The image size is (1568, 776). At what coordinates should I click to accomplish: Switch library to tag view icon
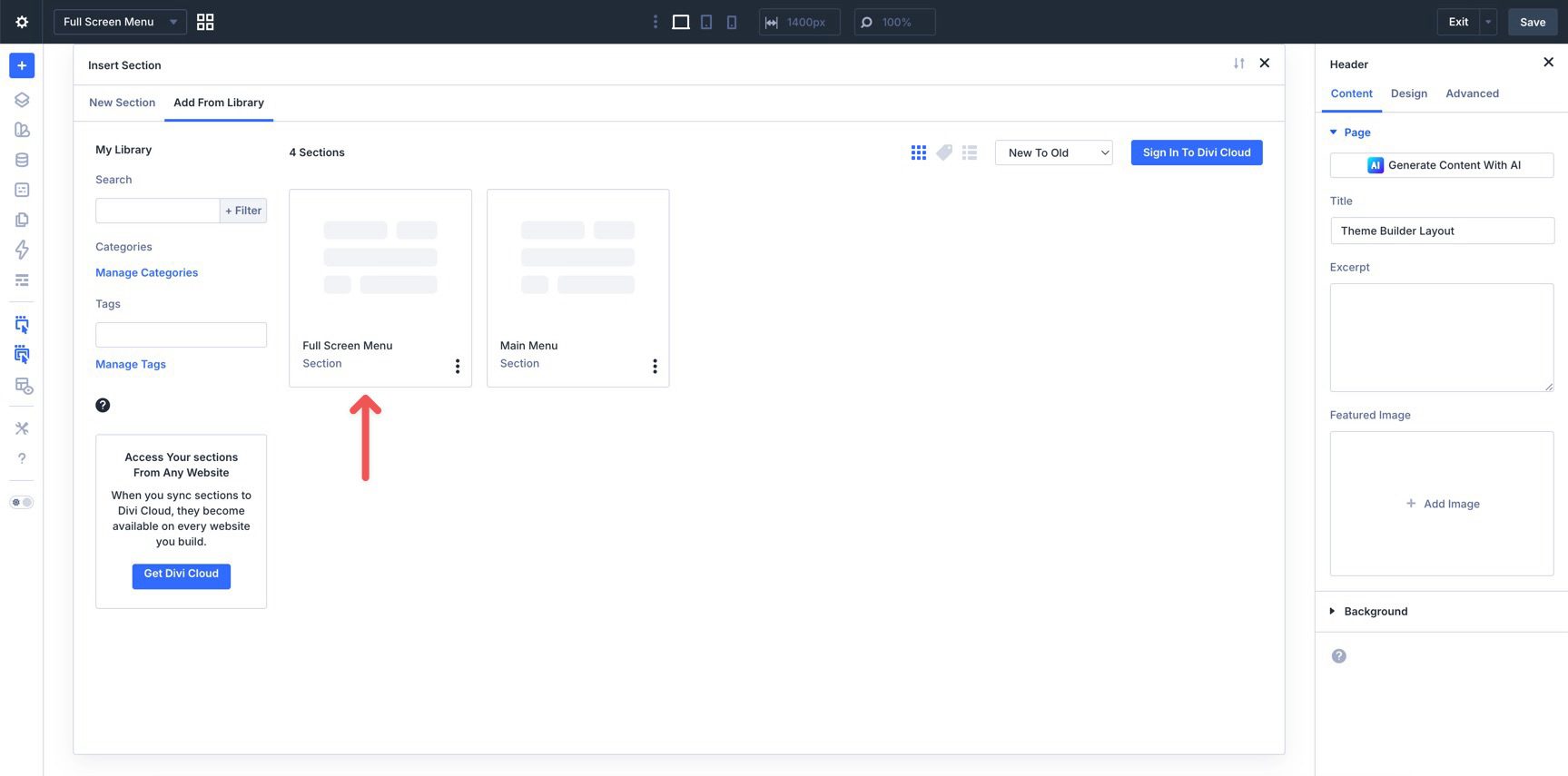944,152
